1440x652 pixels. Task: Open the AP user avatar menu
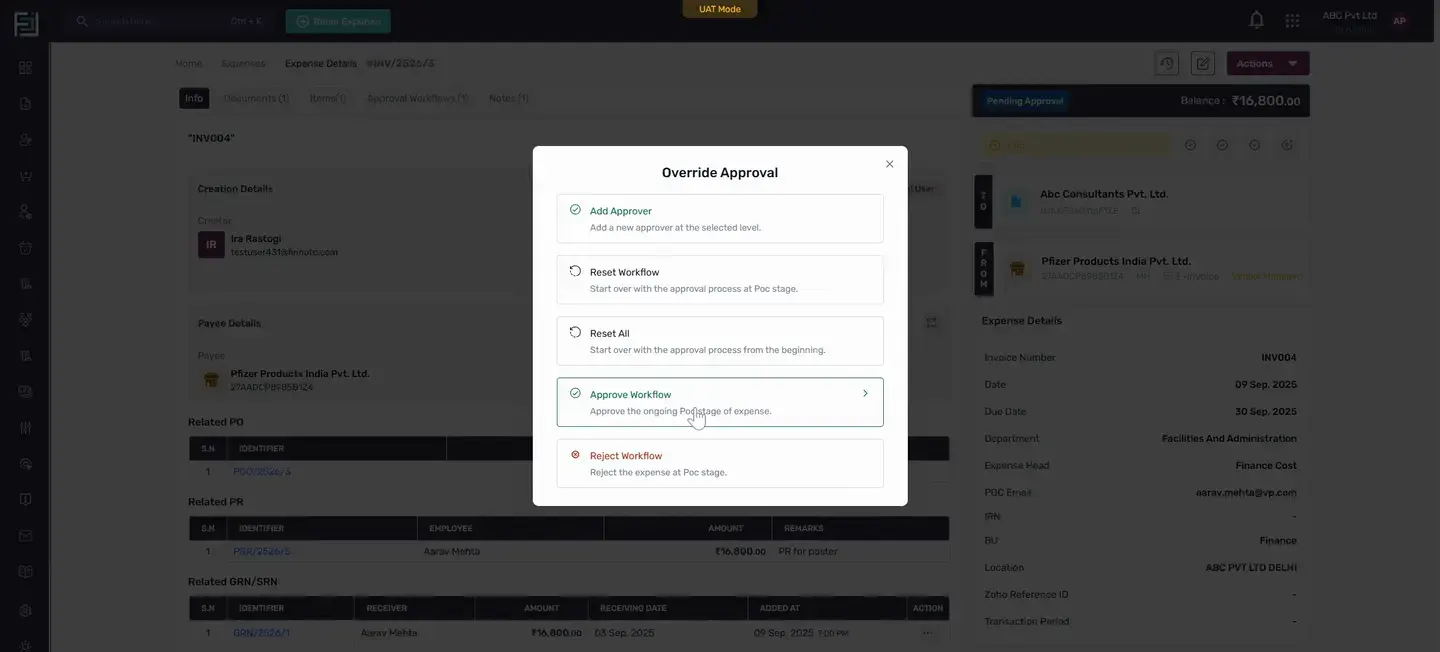[x=1399, y=21]
